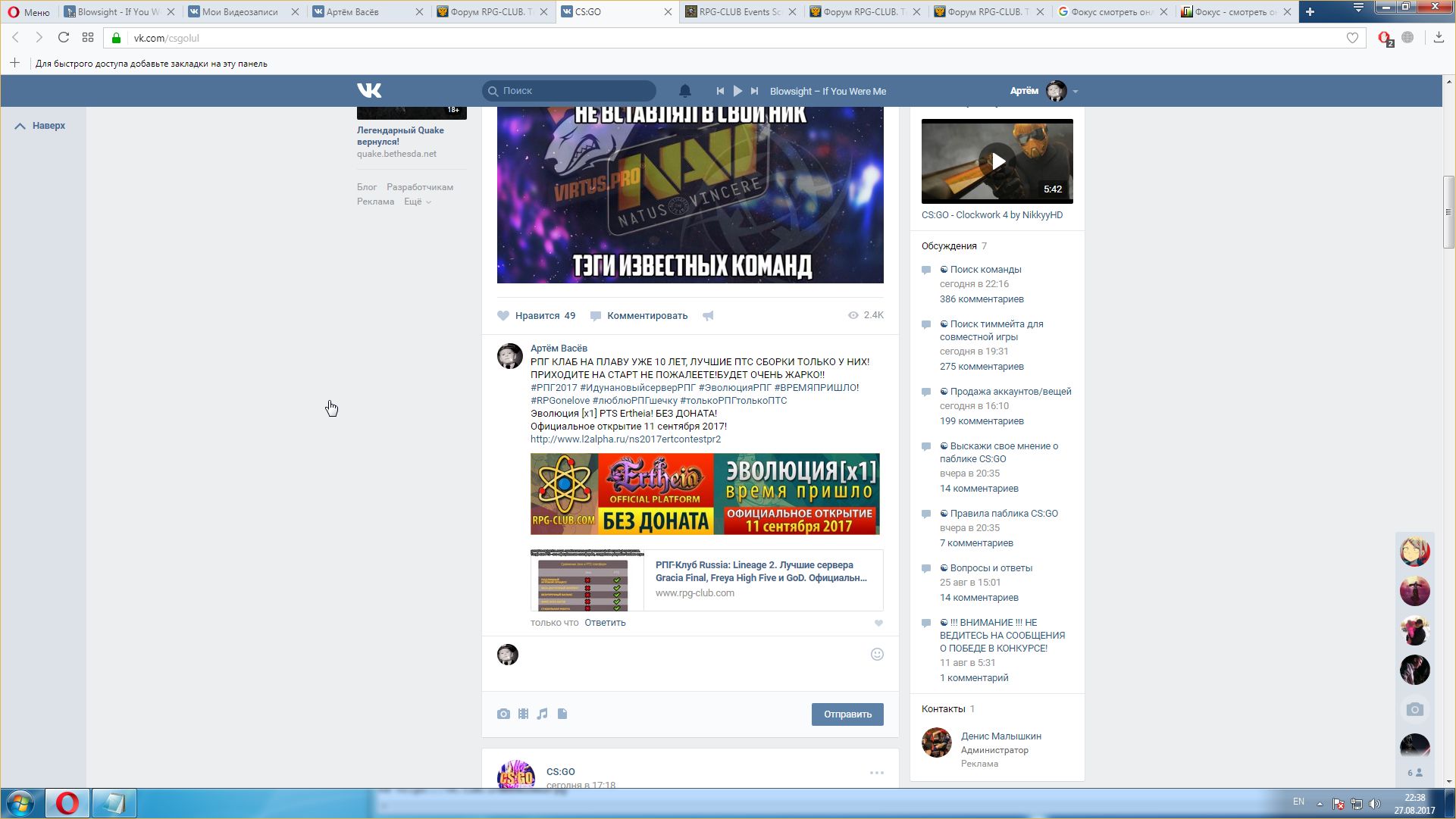Image resolution: width=1456 pixels, height=819 pixels.
Task: Attach a video via film icon
Action: pos(523,714)
